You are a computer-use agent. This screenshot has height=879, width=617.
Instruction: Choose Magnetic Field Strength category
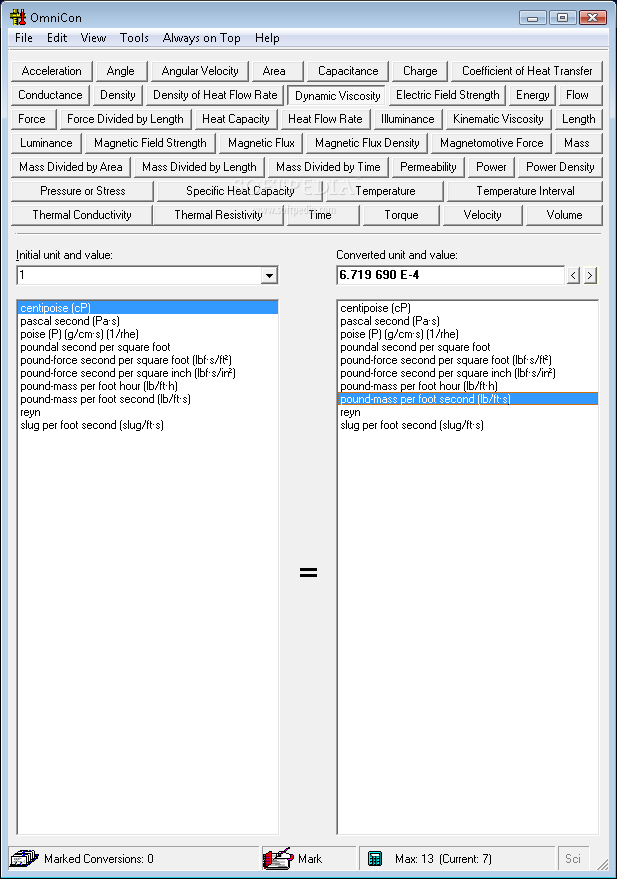[x=150, y=144]
